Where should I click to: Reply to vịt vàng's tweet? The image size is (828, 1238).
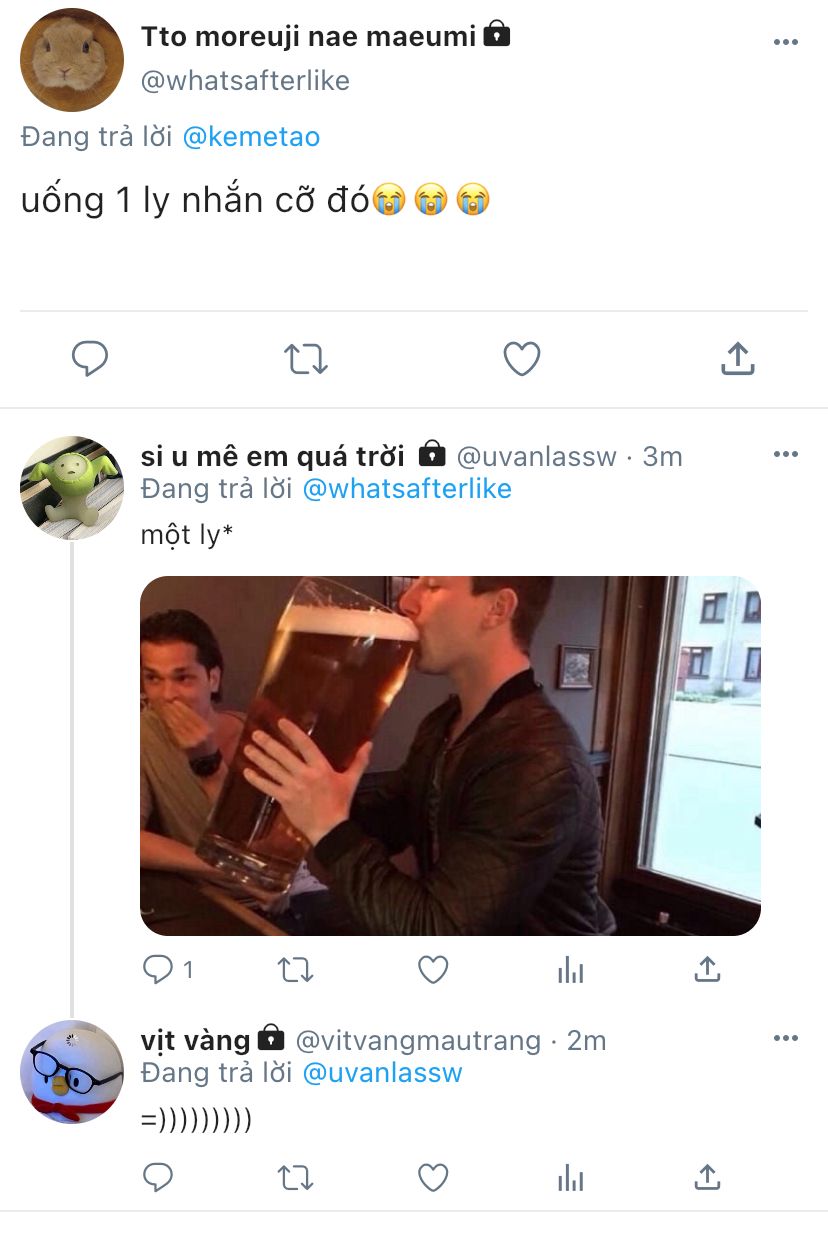pos(158,1178)
